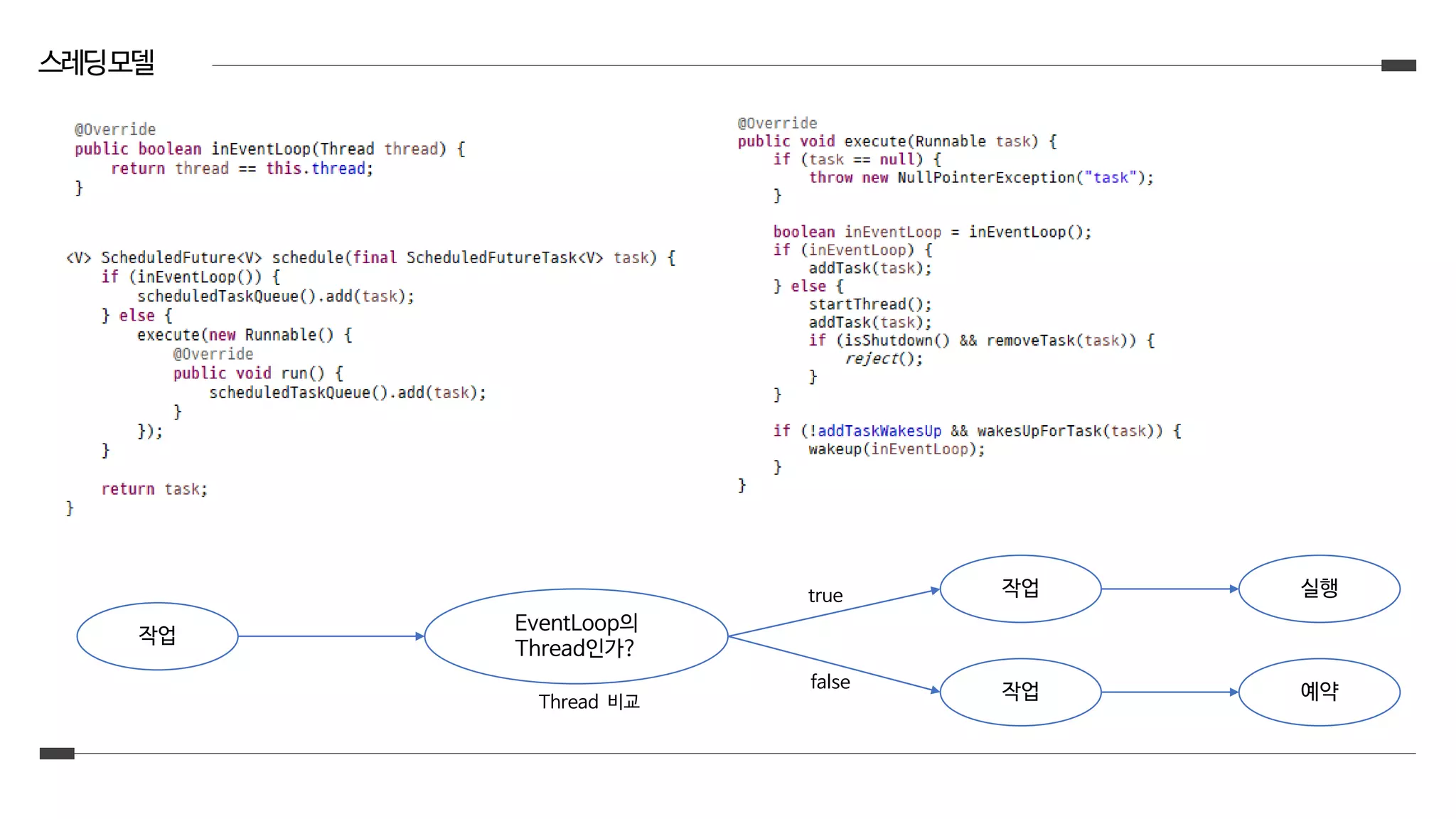Click the false arrow label

click(830, 682)
